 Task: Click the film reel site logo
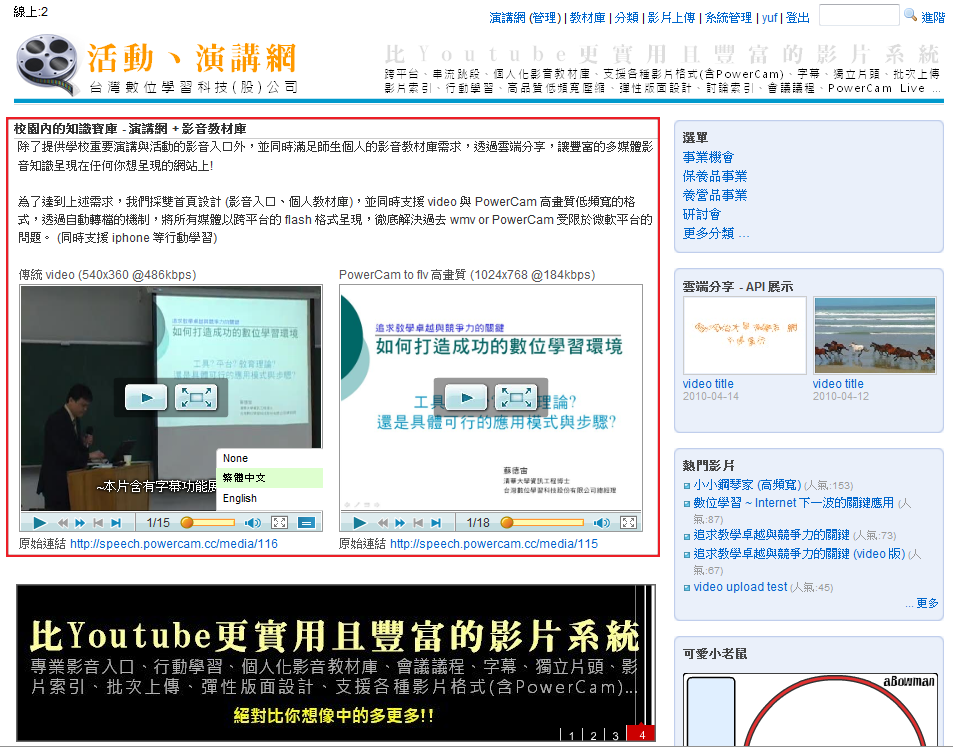[x=48, y=64]
